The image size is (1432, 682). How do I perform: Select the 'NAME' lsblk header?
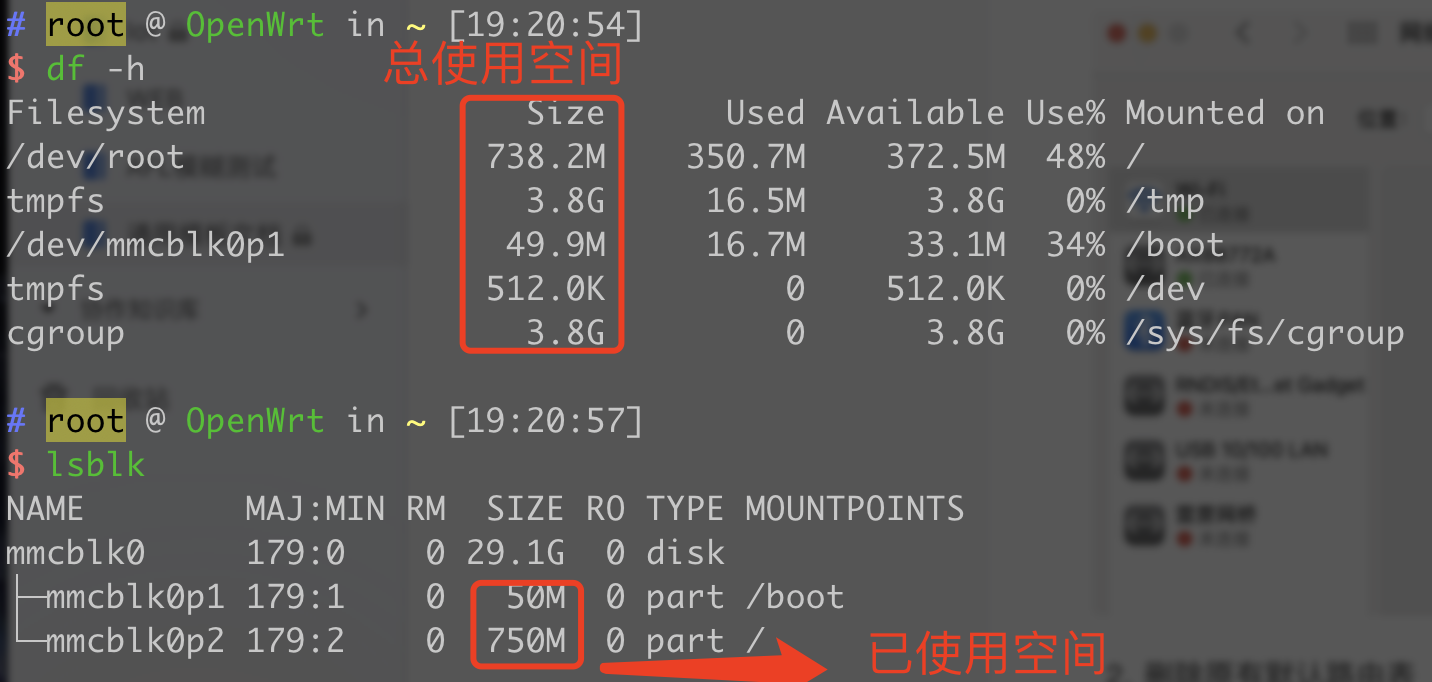point(46,509)
